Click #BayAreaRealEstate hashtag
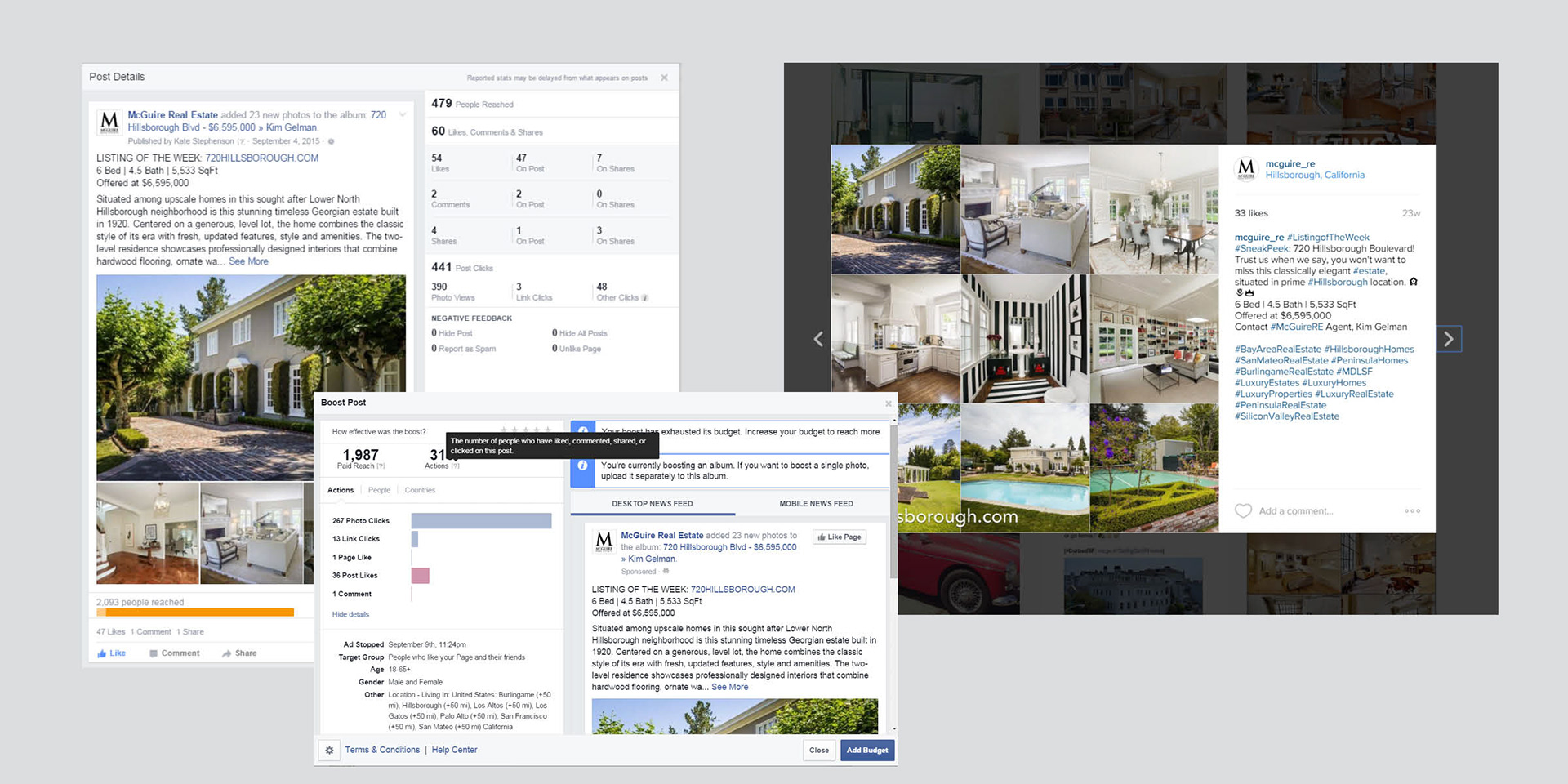The image size is (1568, 784). coord(1278,350)
